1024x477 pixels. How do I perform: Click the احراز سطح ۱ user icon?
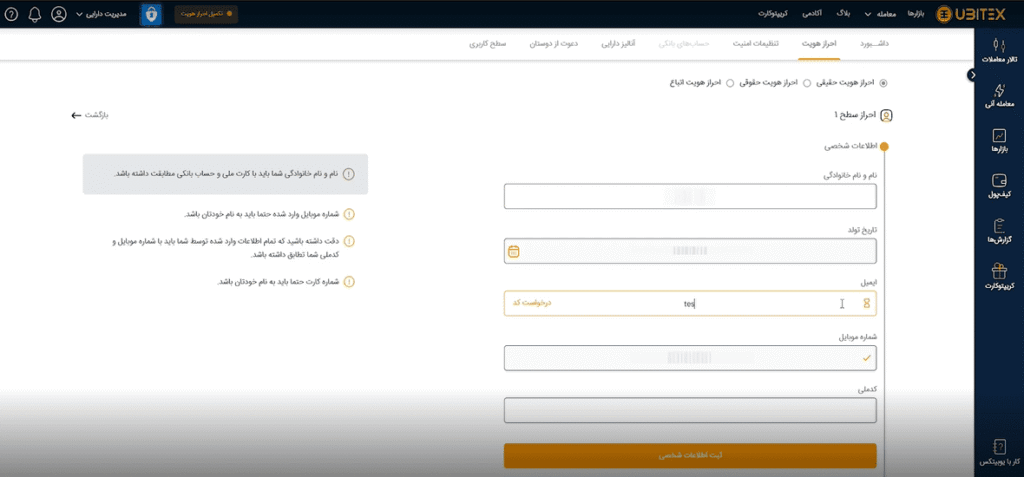[x=886, y=115]
